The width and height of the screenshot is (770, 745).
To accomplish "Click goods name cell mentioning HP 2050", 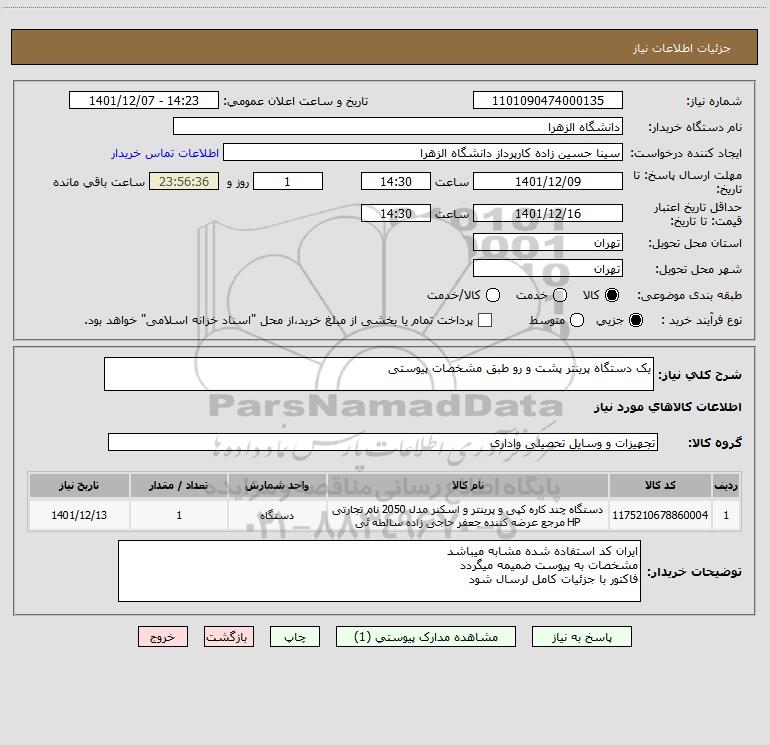I will 468,515.
